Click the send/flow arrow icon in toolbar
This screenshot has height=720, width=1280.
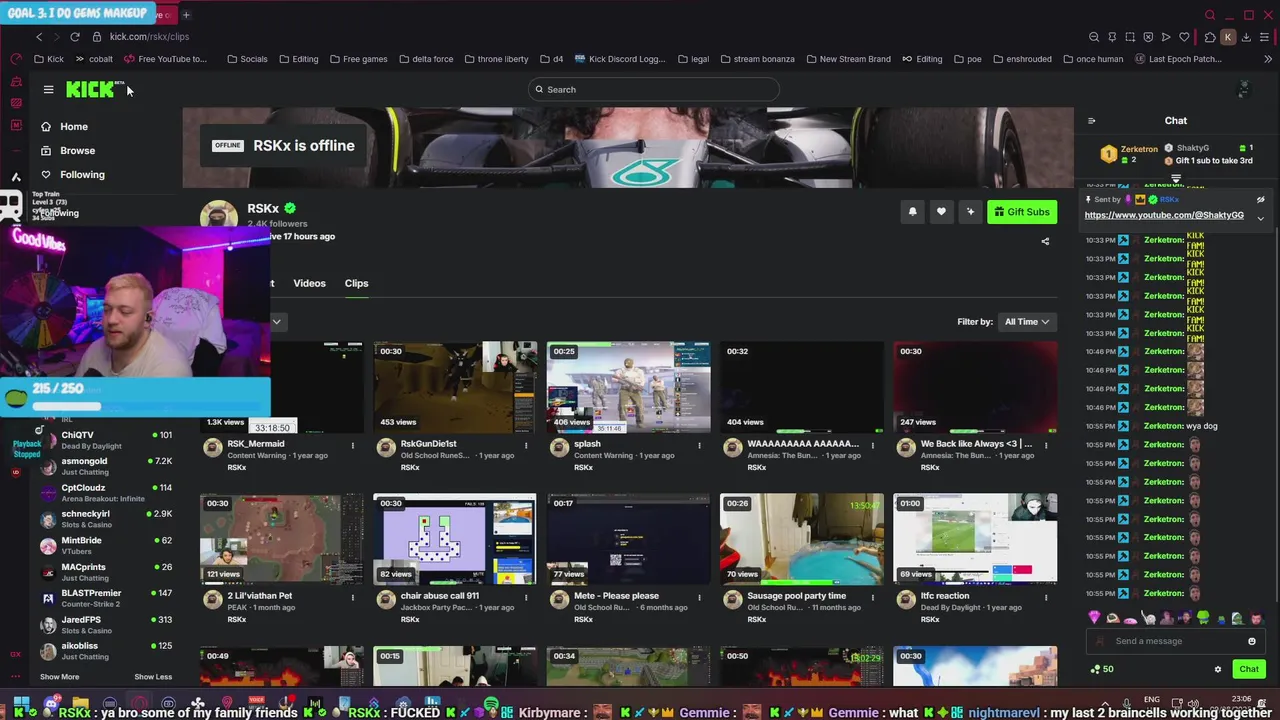pos(1166,37)
